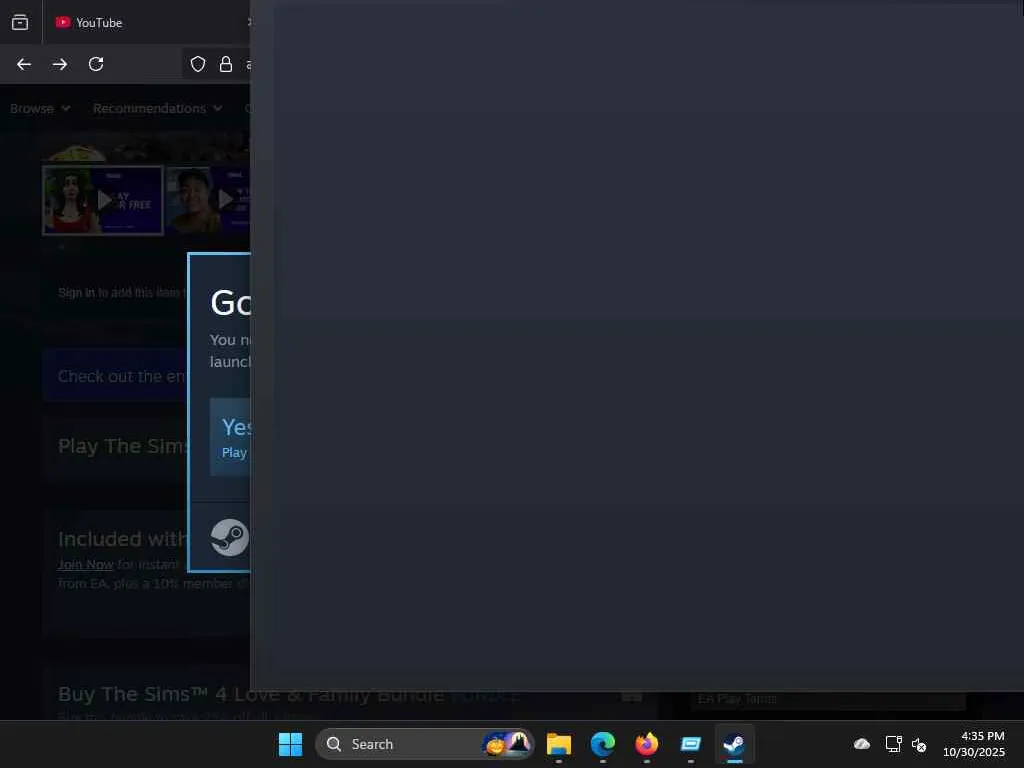Screen dimensions: 1024x768
Task: Click the Yes button in dialog
Action: [x=231, y=437]
